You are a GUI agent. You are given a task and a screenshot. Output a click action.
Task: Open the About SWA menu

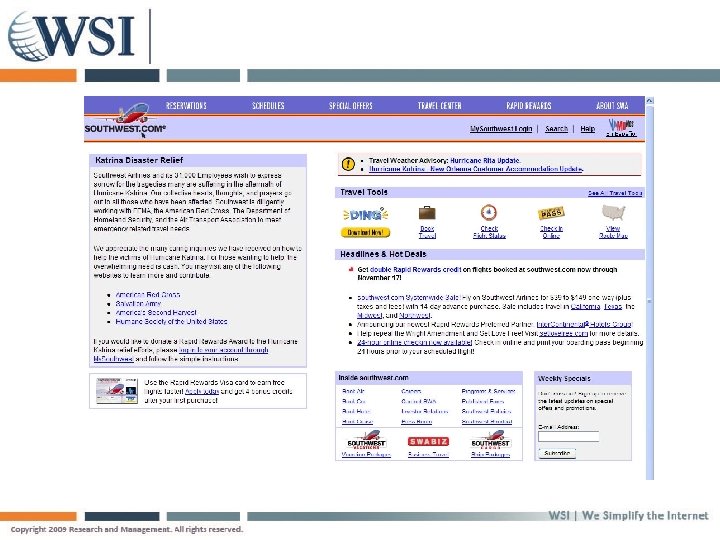click(x=612, y=106)
